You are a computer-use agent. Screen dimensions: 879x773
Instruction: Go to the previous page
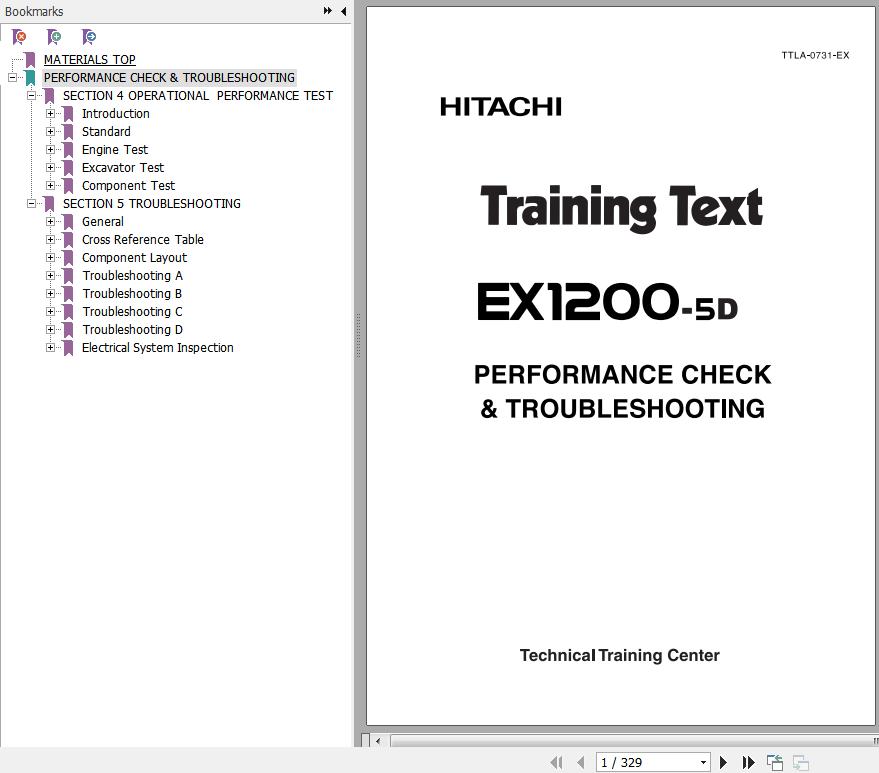[x=580, y=762]
